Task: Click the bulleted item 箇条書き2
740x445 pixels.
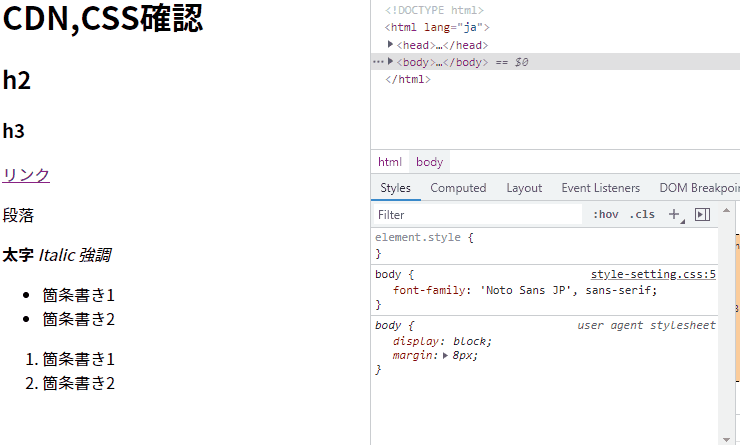Action: 78,319
